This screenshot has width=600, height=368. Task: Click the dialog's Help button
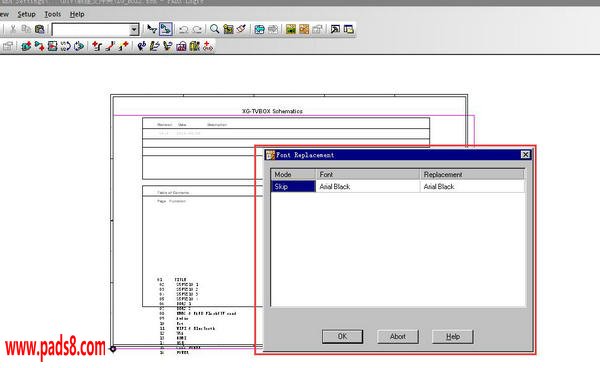click(453, 336)
